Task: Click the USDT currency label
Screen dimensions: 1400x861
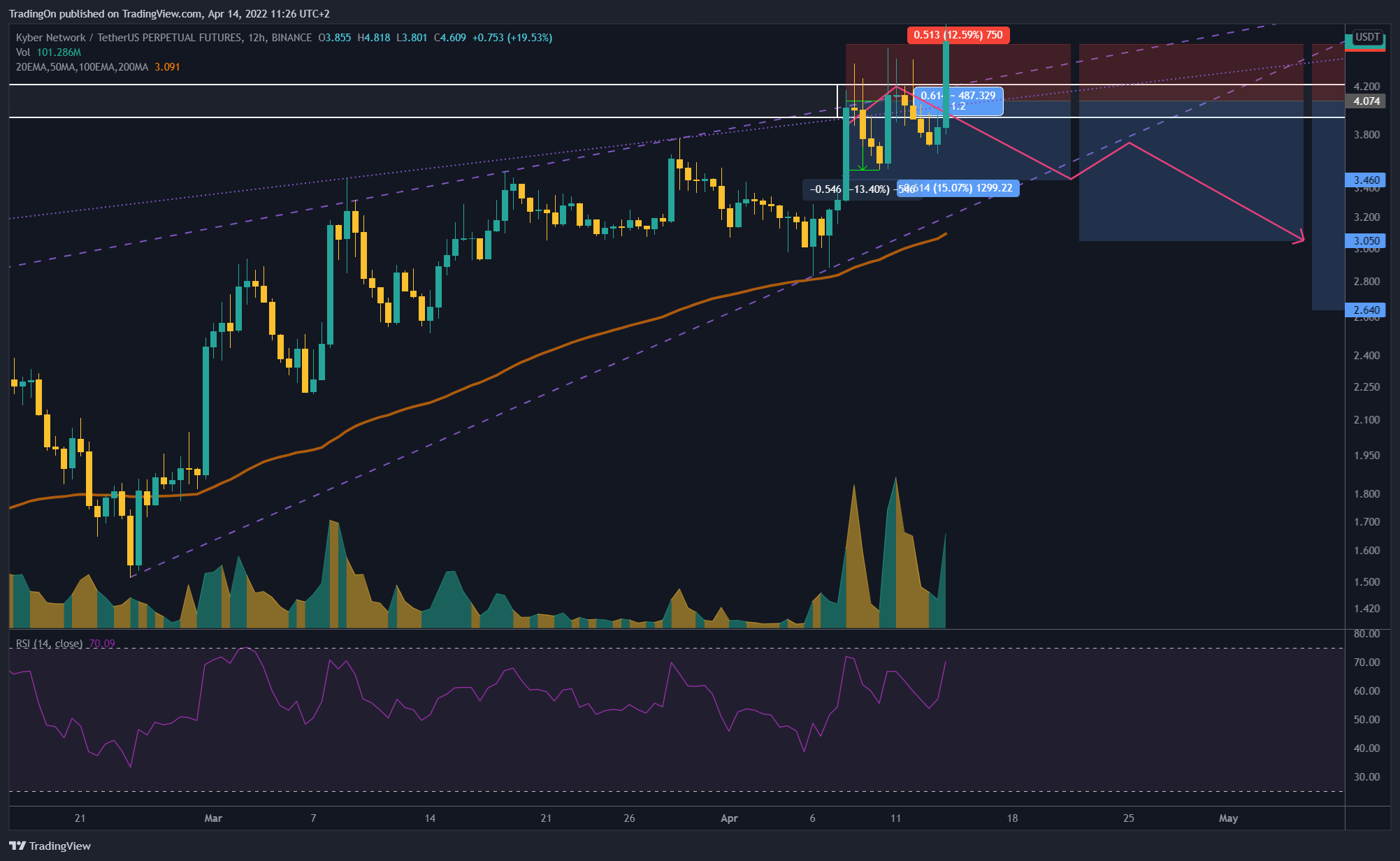Action: point(1367,37)
